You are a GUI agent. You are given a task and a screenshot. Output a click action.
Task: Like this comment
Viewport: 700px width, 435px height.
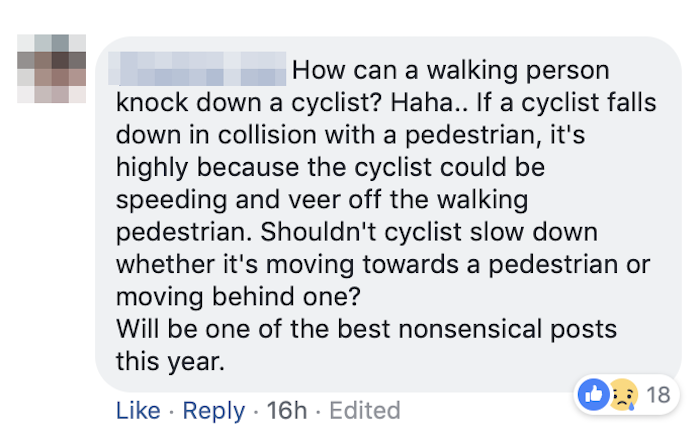point(137,410)
